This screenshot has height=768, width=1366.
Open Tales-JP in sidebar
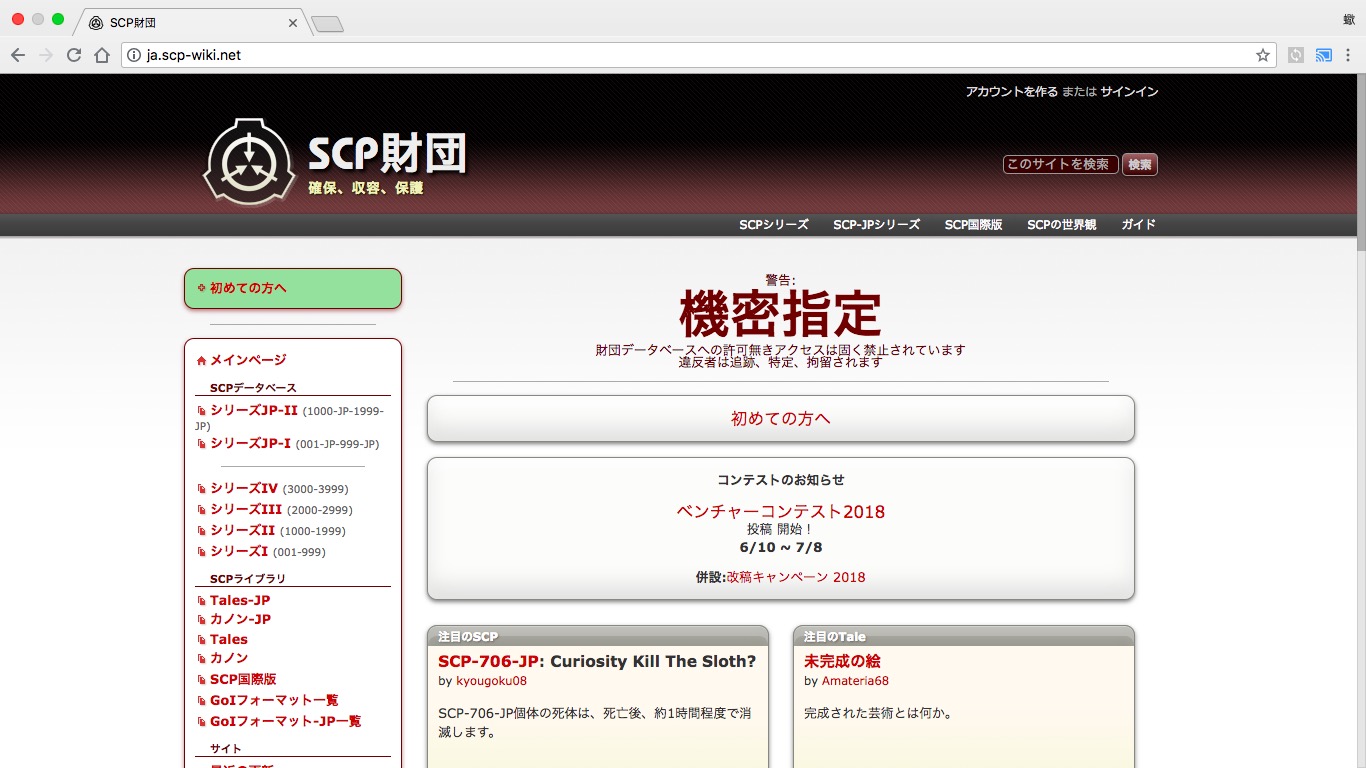[x=240, y=600]
